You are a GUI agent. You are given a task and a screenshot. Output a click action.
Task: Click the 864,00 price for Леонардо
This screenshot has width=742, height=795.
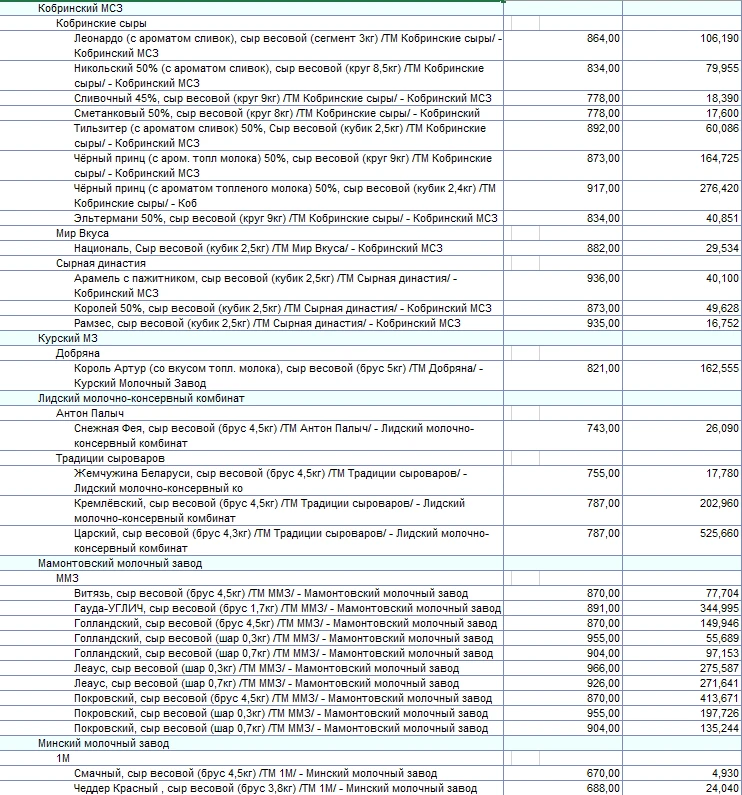tap(603, 38)
